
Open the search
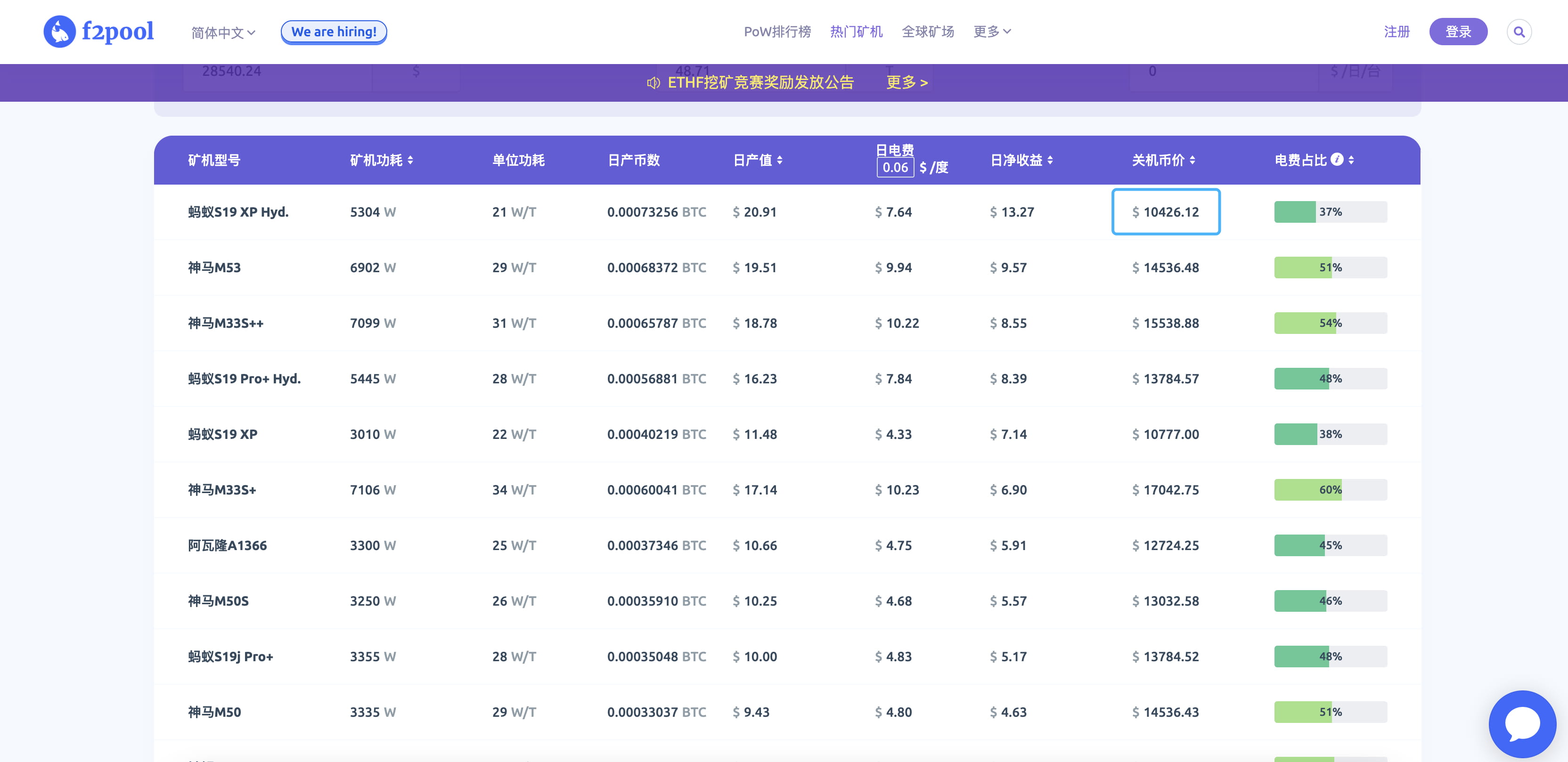[x=1519, y=31]
